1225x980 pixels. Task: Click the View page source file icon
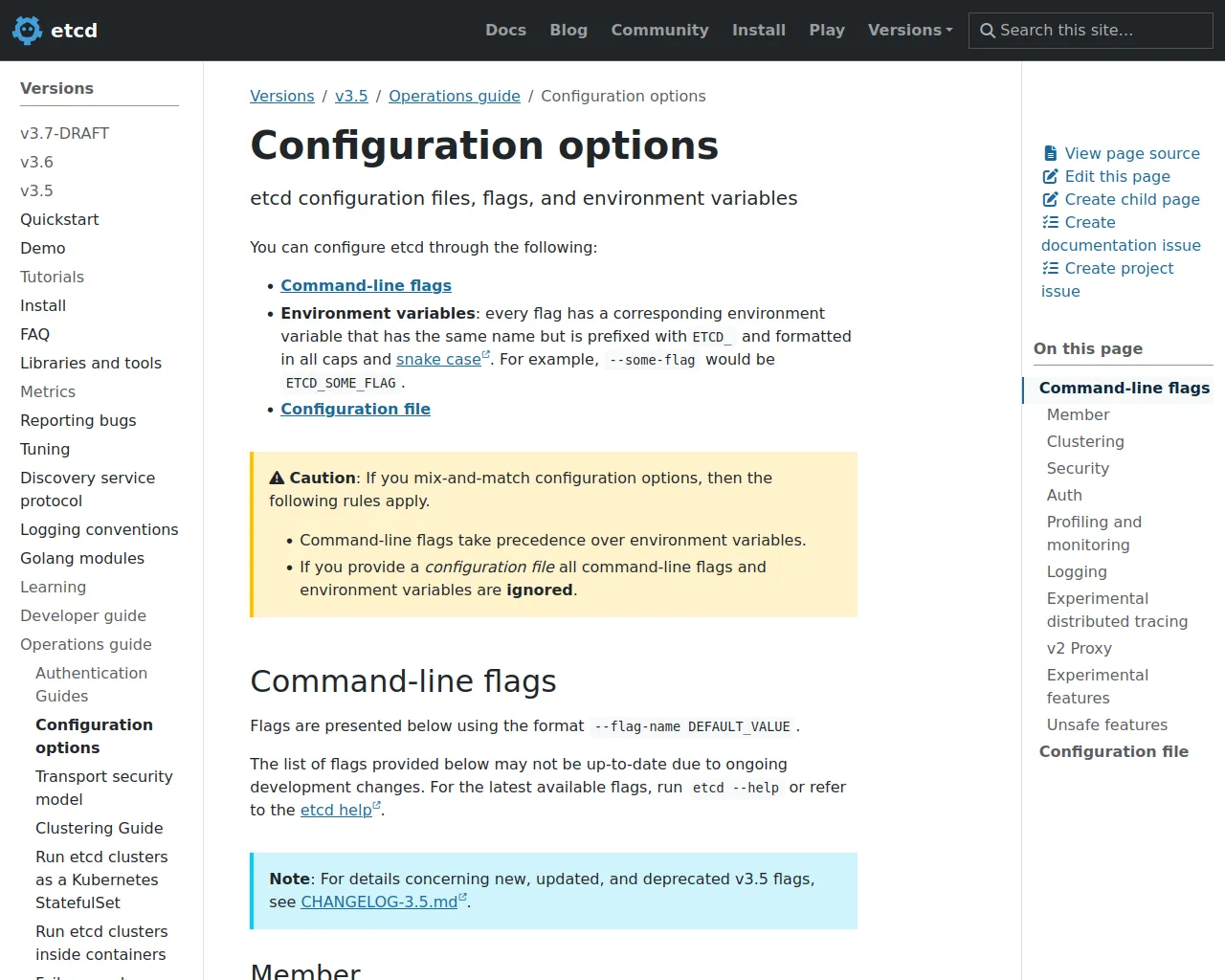pos(1050,153)
